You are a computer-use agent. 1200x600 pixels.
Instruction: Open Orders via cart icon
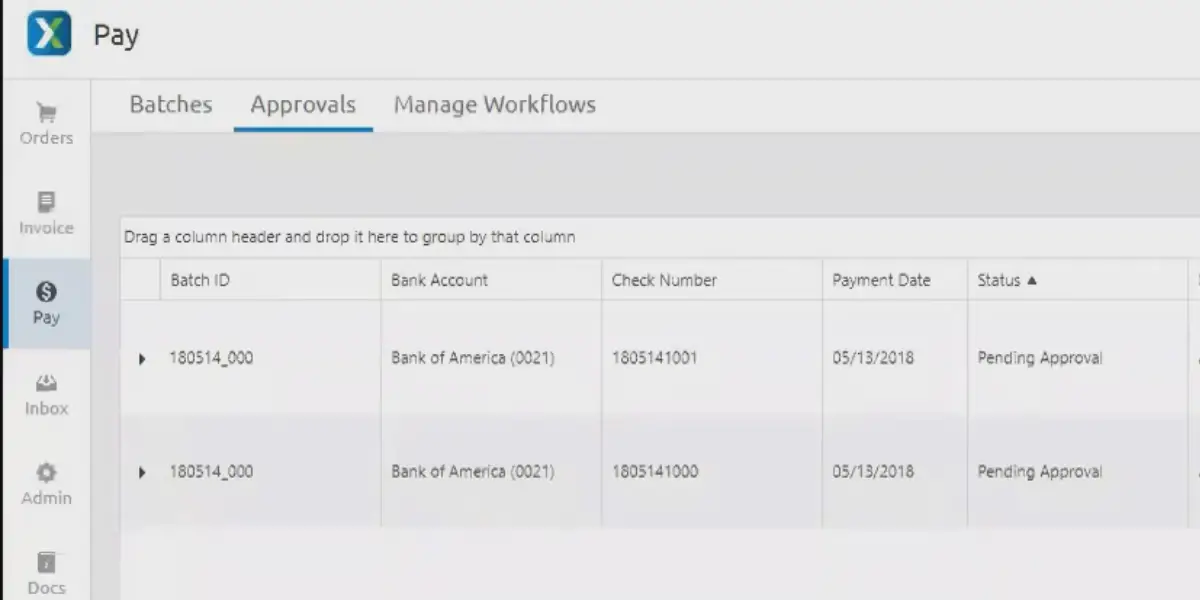(x=46, y=113)
